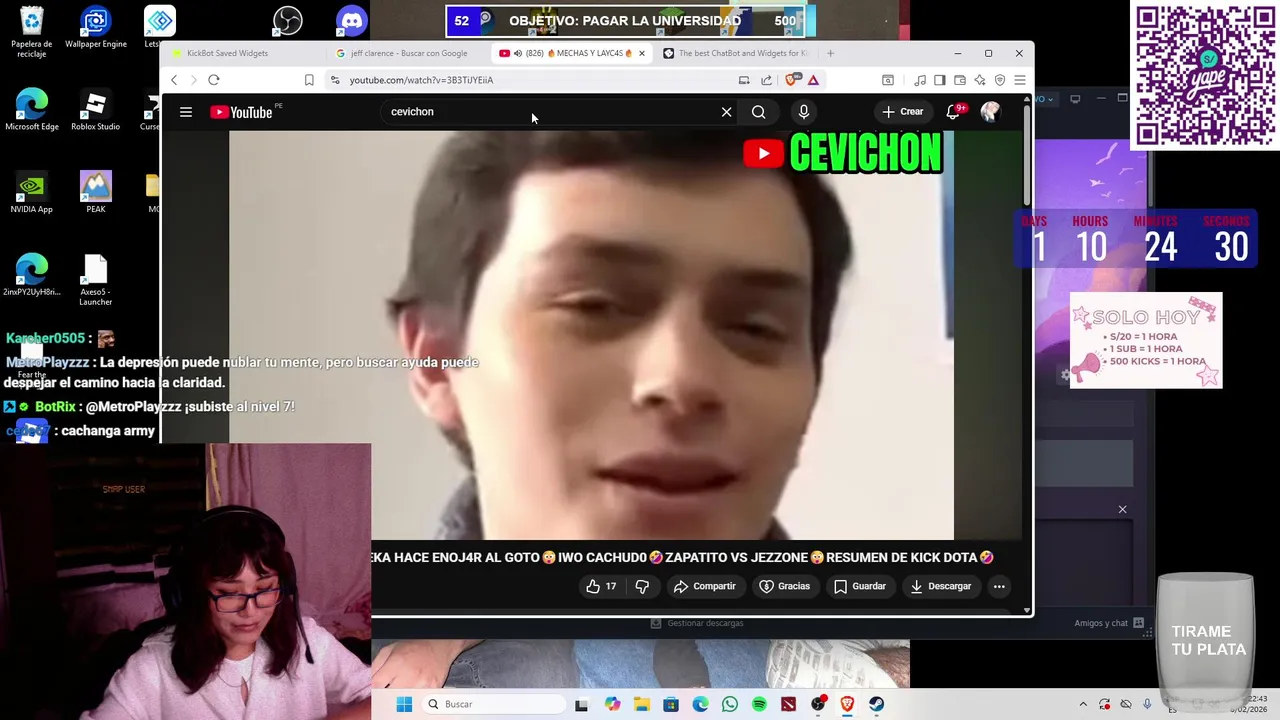Open NVIDIA App desktop shortcut
The width and height of the screenshot is (1280, 720).
pos(32,193)
